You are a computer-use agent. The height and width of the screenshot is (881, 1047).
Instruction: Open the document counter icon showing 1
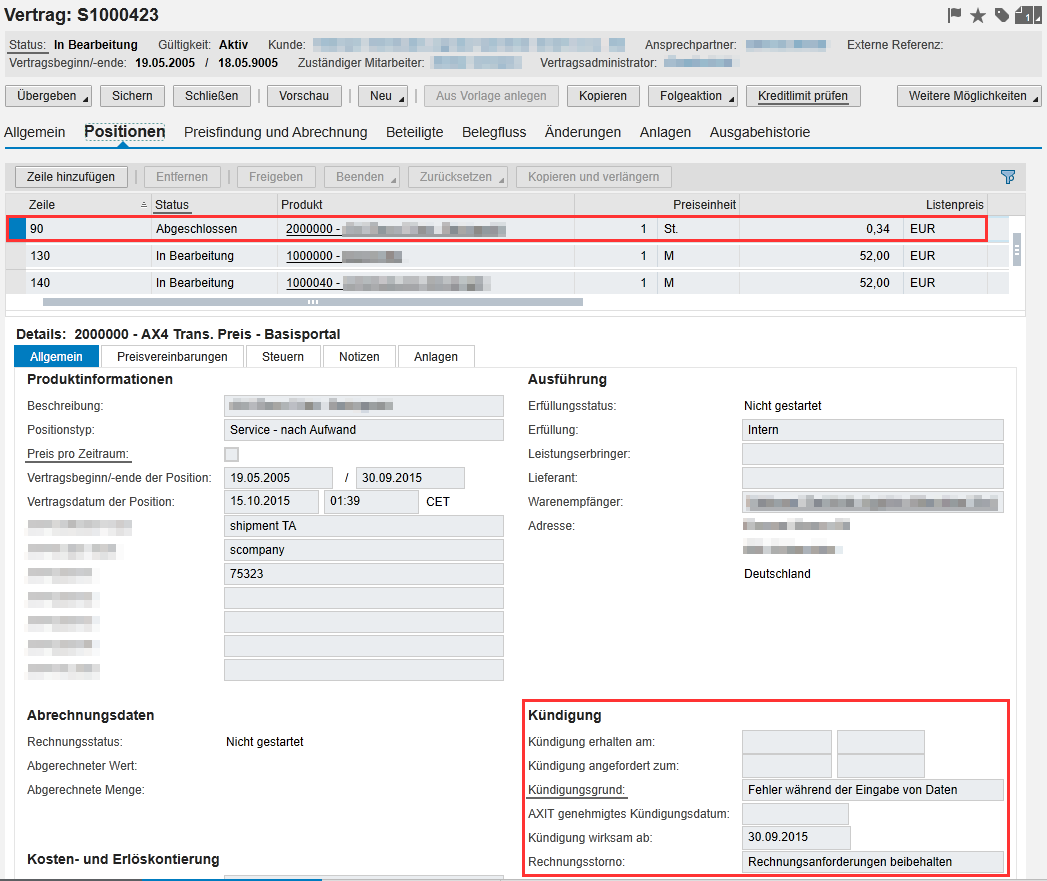coord(1025,15)
